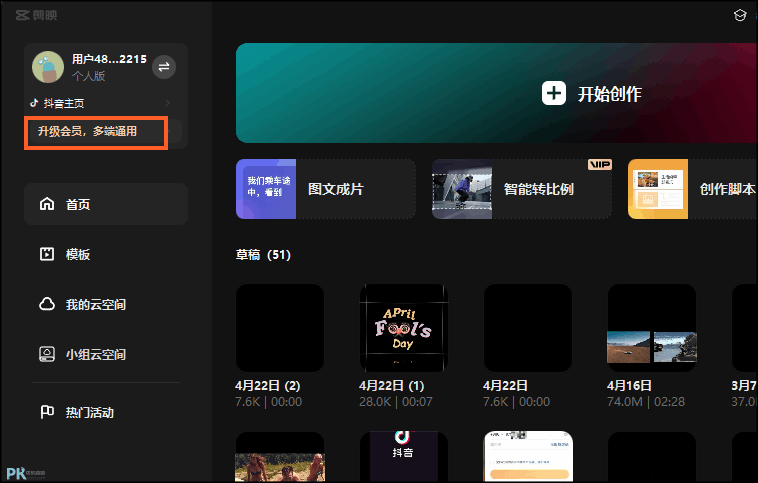This screenshot has width=758, height=483.
Task: Click the flag icon beside 热门活动
Action: pyautogui.click(x=47, y=412)
